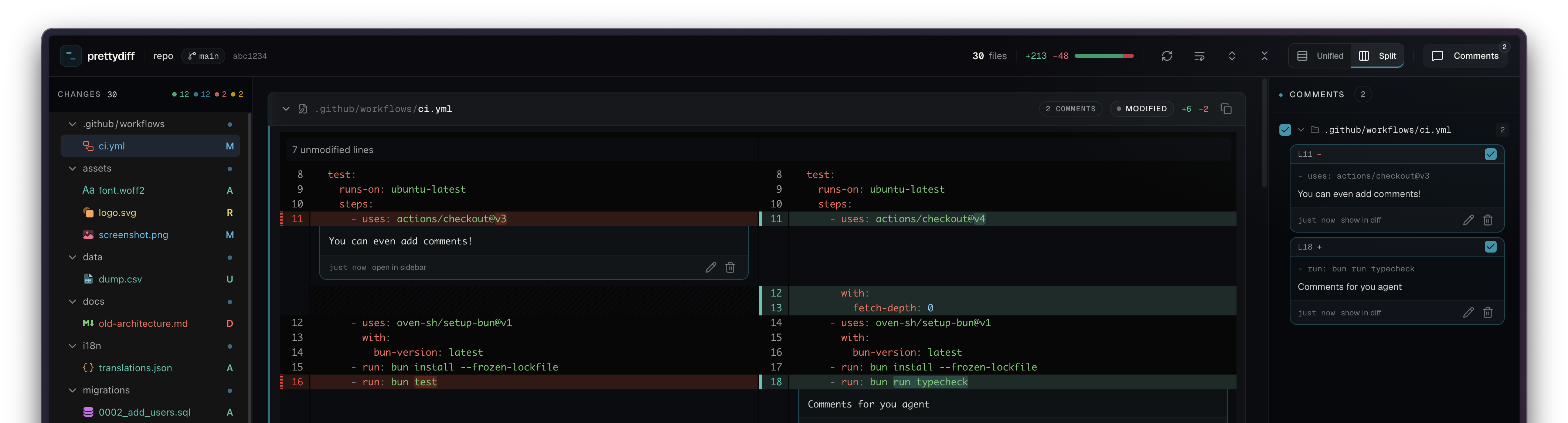Open font.woff2 file
The width and height of the screenshot is (1568, 423).
[150, 190]
